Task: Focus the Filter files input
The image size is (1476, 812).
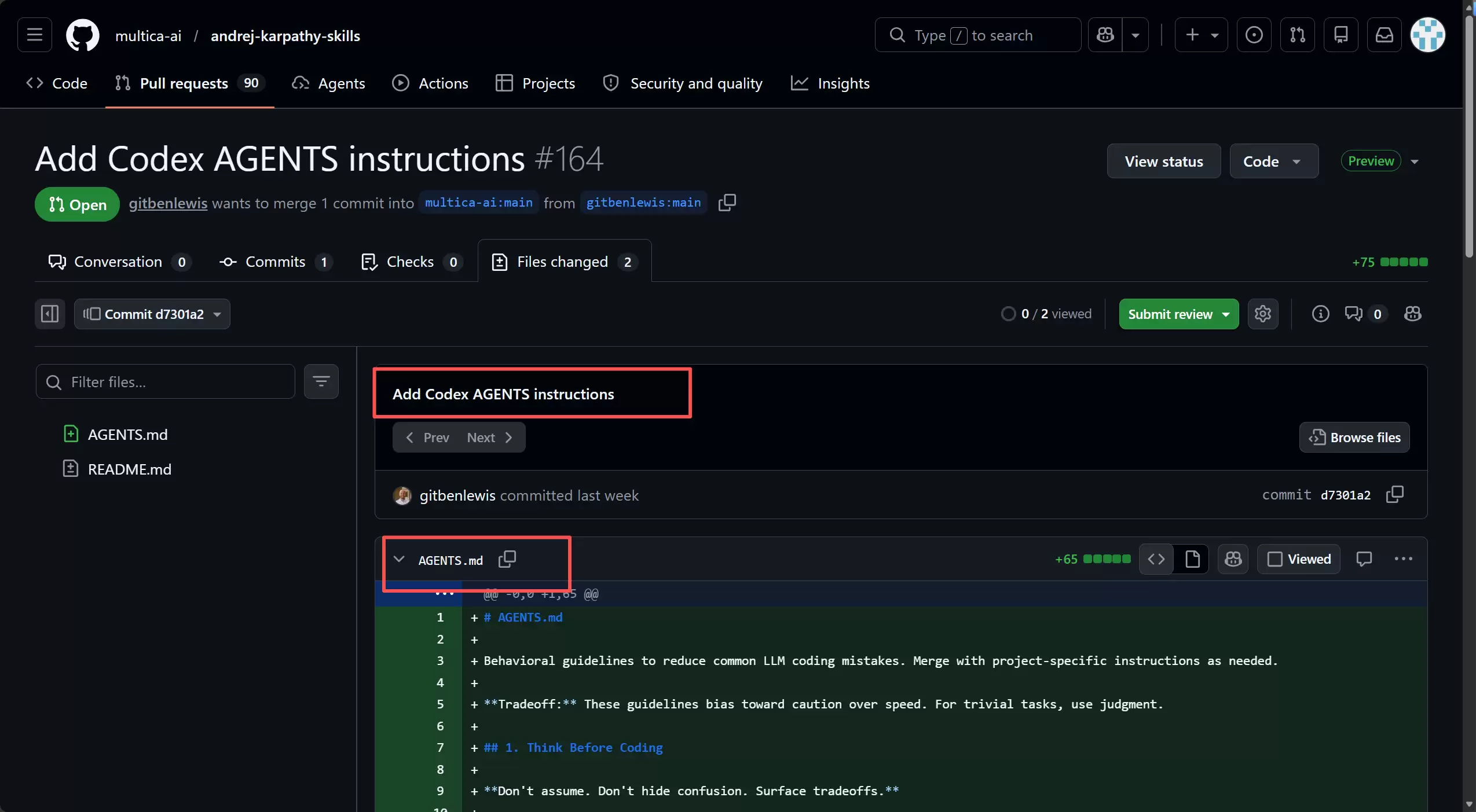Action: click(166, 381)
